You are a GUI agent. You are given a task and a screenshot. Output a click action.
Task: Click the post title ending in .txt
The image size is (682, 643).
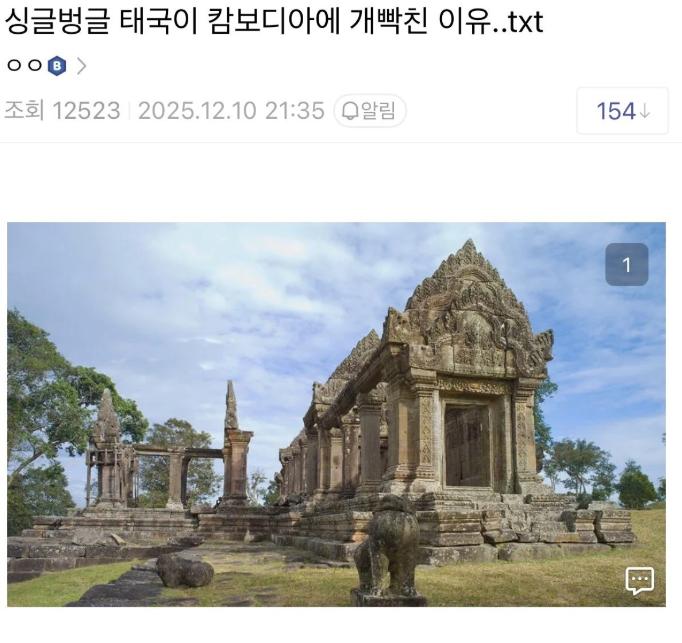274,21
